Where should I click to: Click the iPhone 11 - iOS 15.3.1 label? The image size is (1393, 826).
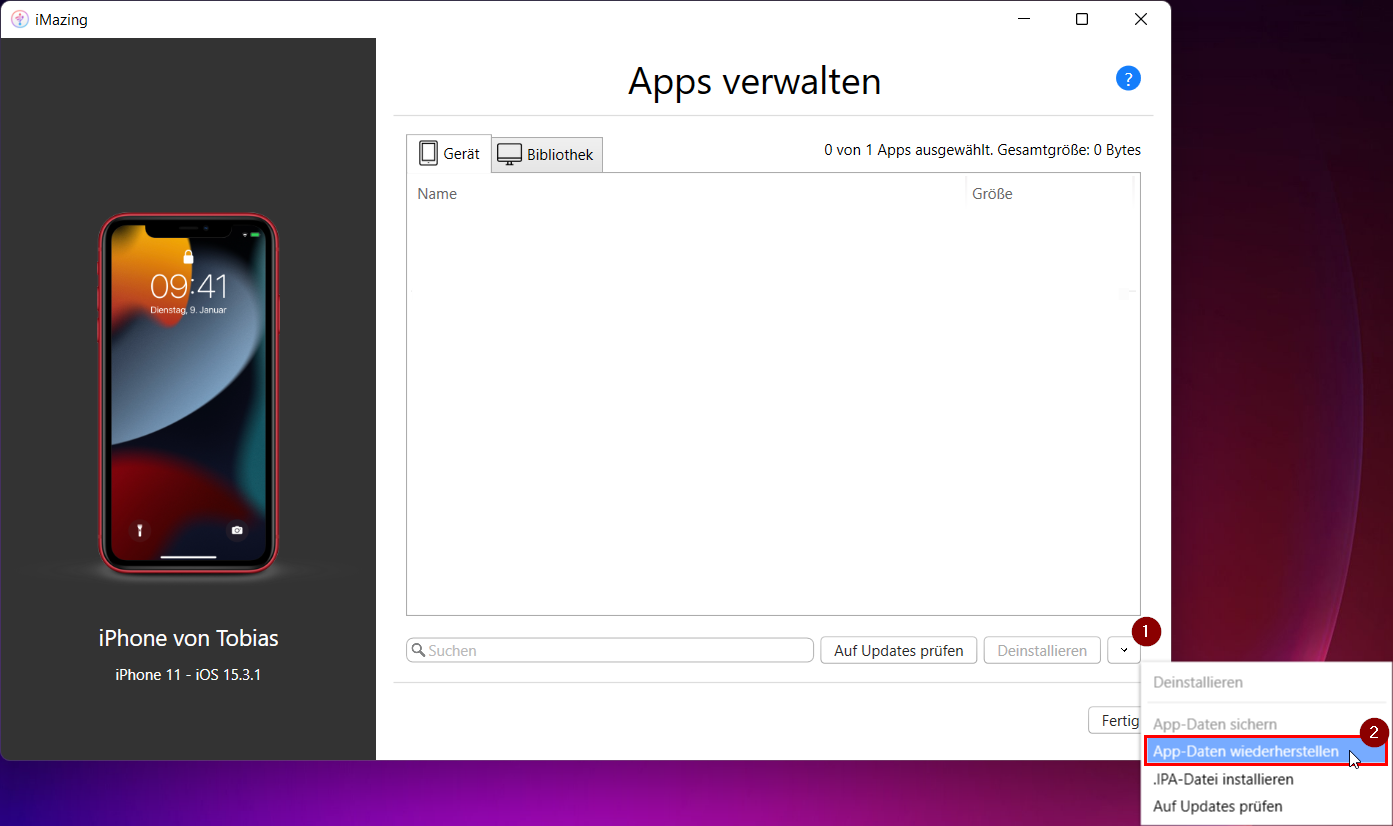(x=188, y=674)
